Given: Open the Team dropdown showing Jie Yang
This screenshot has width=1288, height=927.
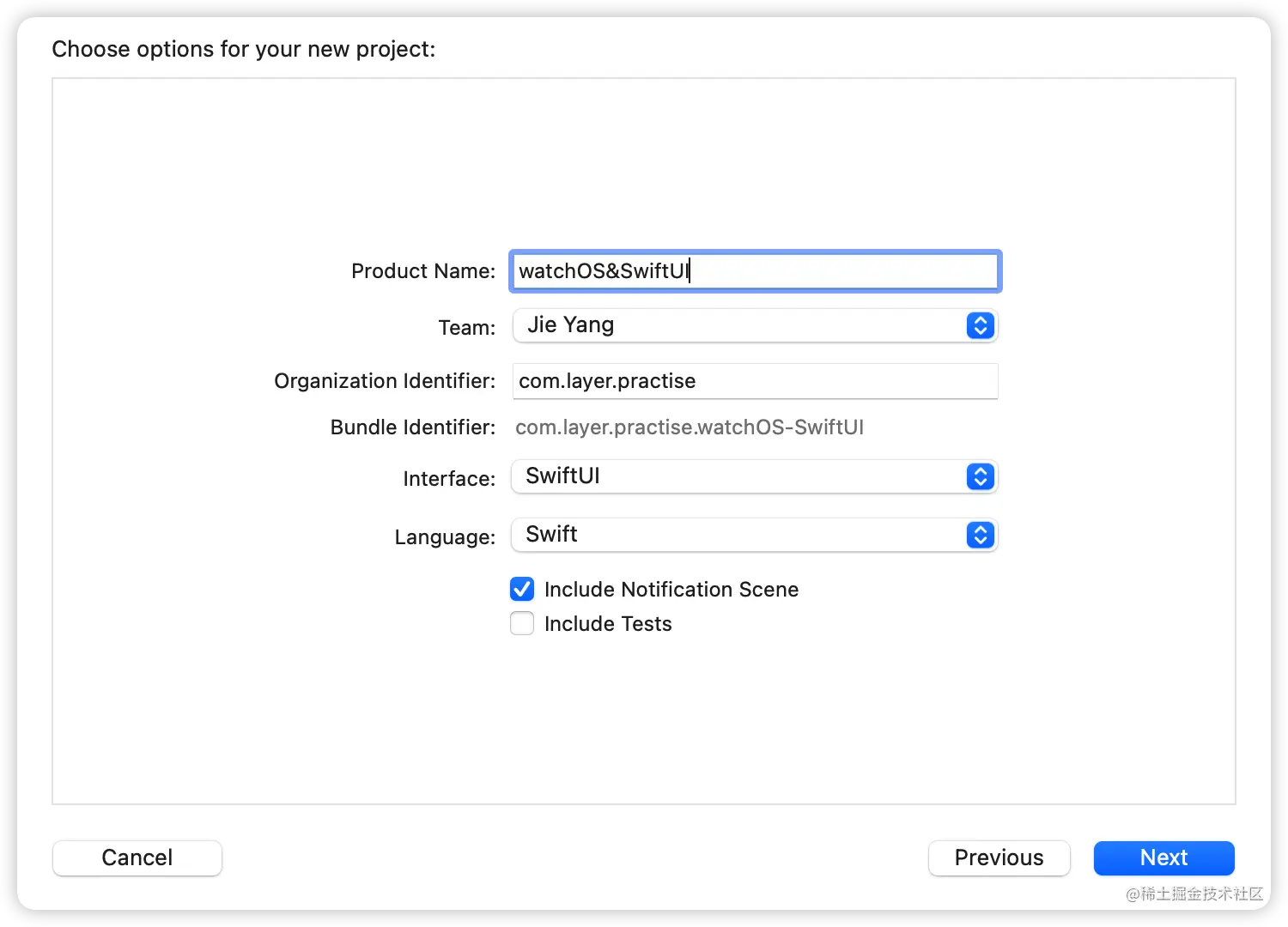Looking at the screenshot, I should click(x=738, y=326).
